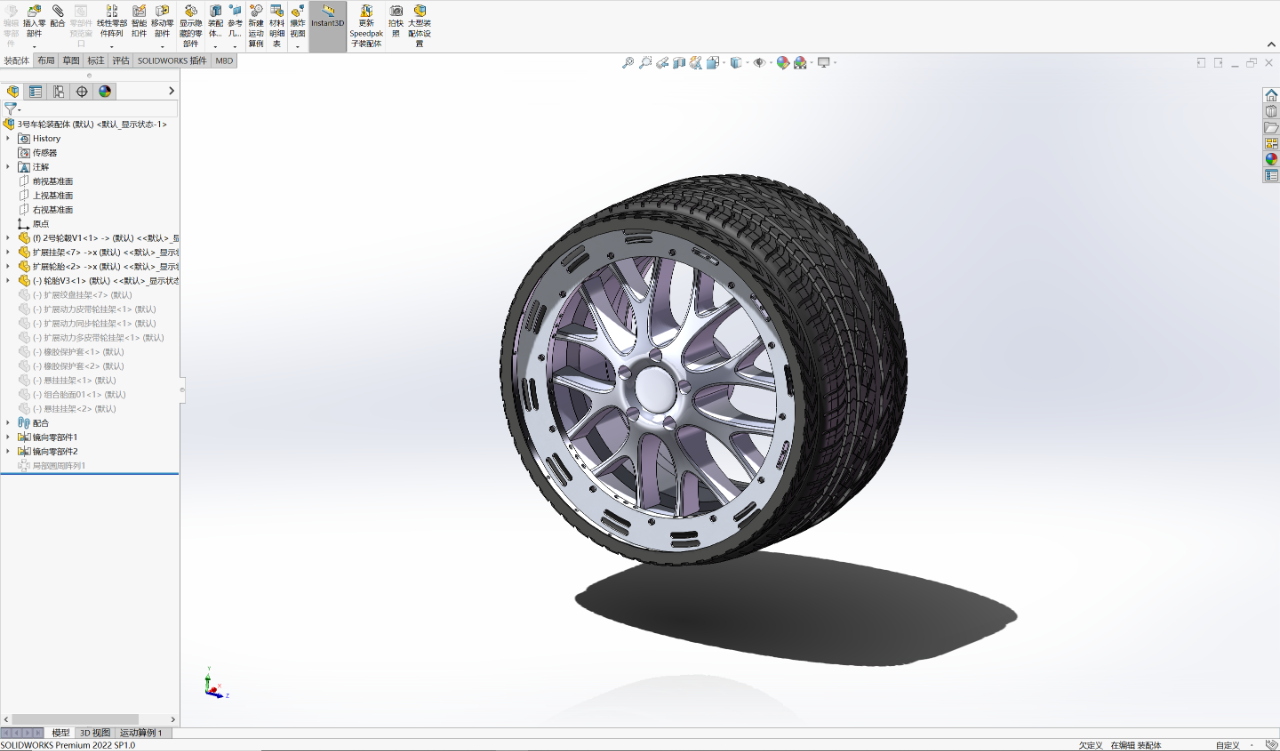Select 传感器 (Sensors) in the tree
Screen dimensions: 1280x751
click(x=45, y=153)
